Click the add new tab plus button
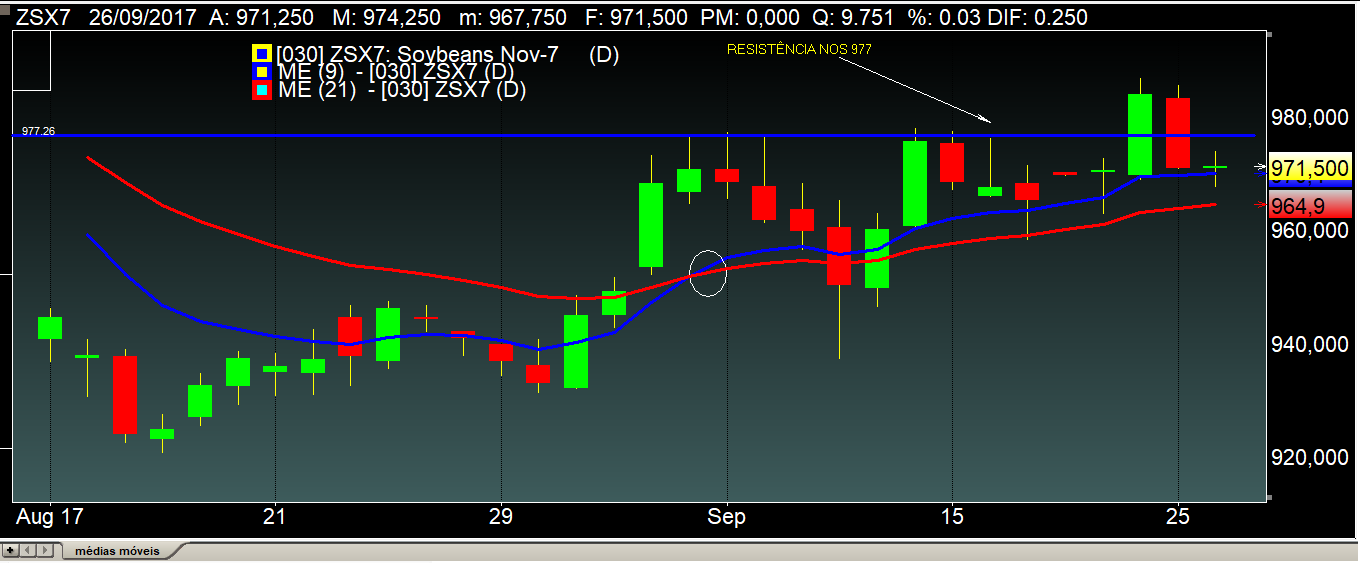Screen dimensions: 1360x563 (12, 550)
